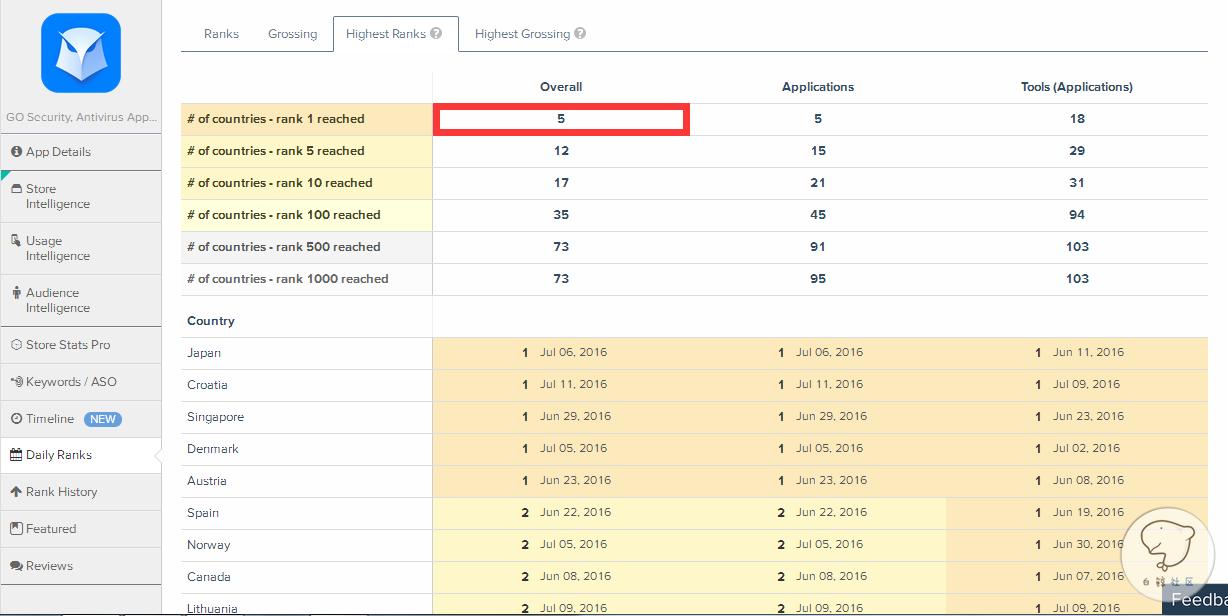Open Store Intelligence section
1228x616 pixels.
58,196
